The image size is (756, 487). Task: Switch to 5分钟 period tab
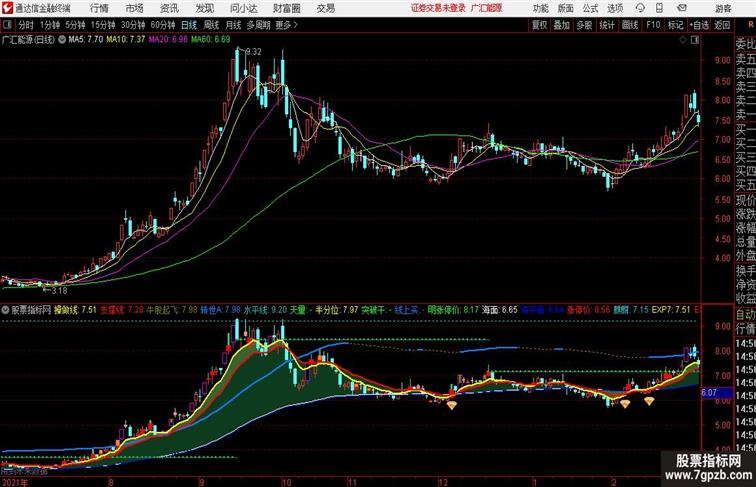point(75,25)
